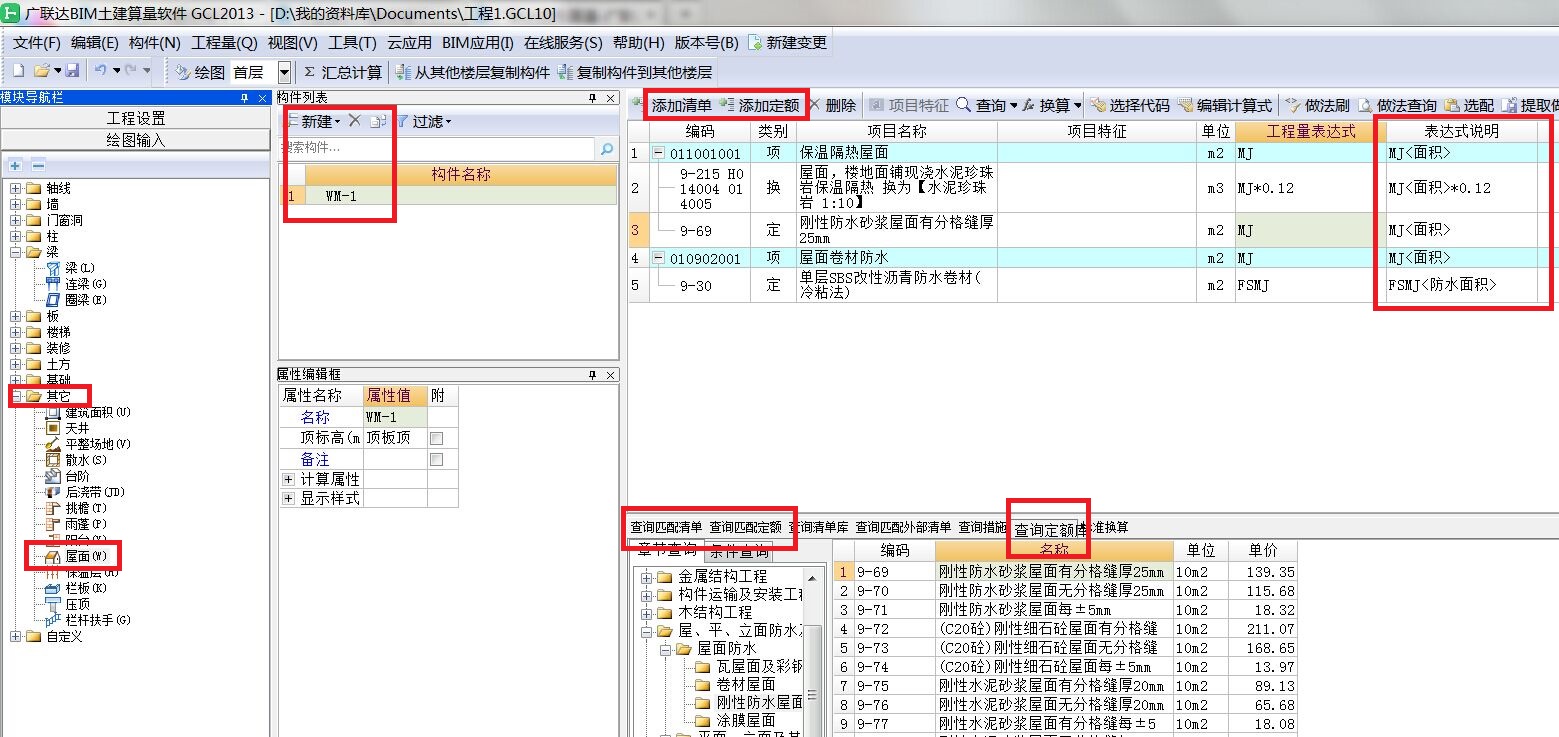Click 删除 button in quantity toolbar
Viewport: 1559px width, 737px height.
832,105
